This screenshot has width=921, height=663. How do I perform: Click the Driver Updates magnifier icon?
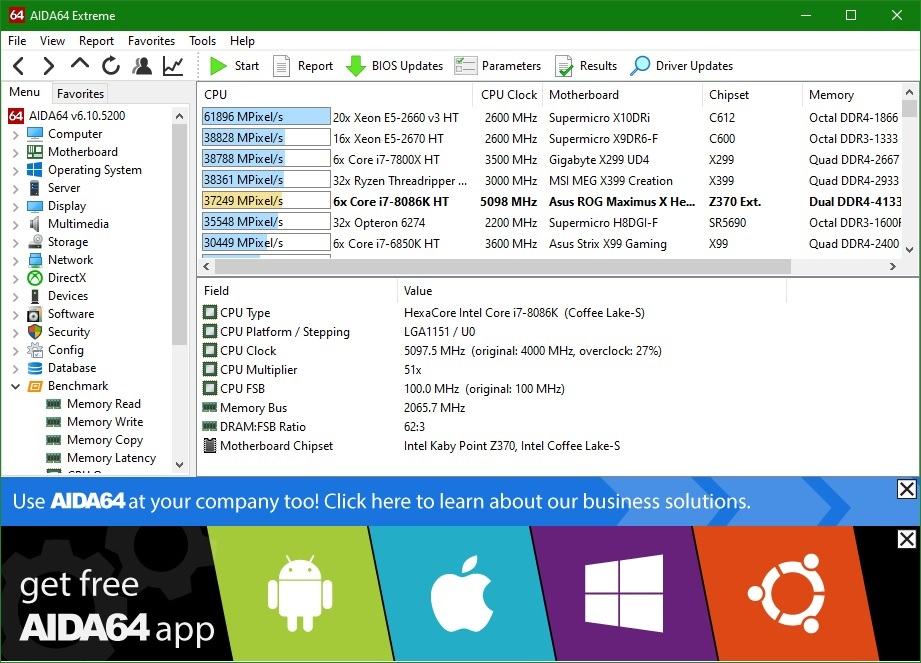click(x=640, y=66)
